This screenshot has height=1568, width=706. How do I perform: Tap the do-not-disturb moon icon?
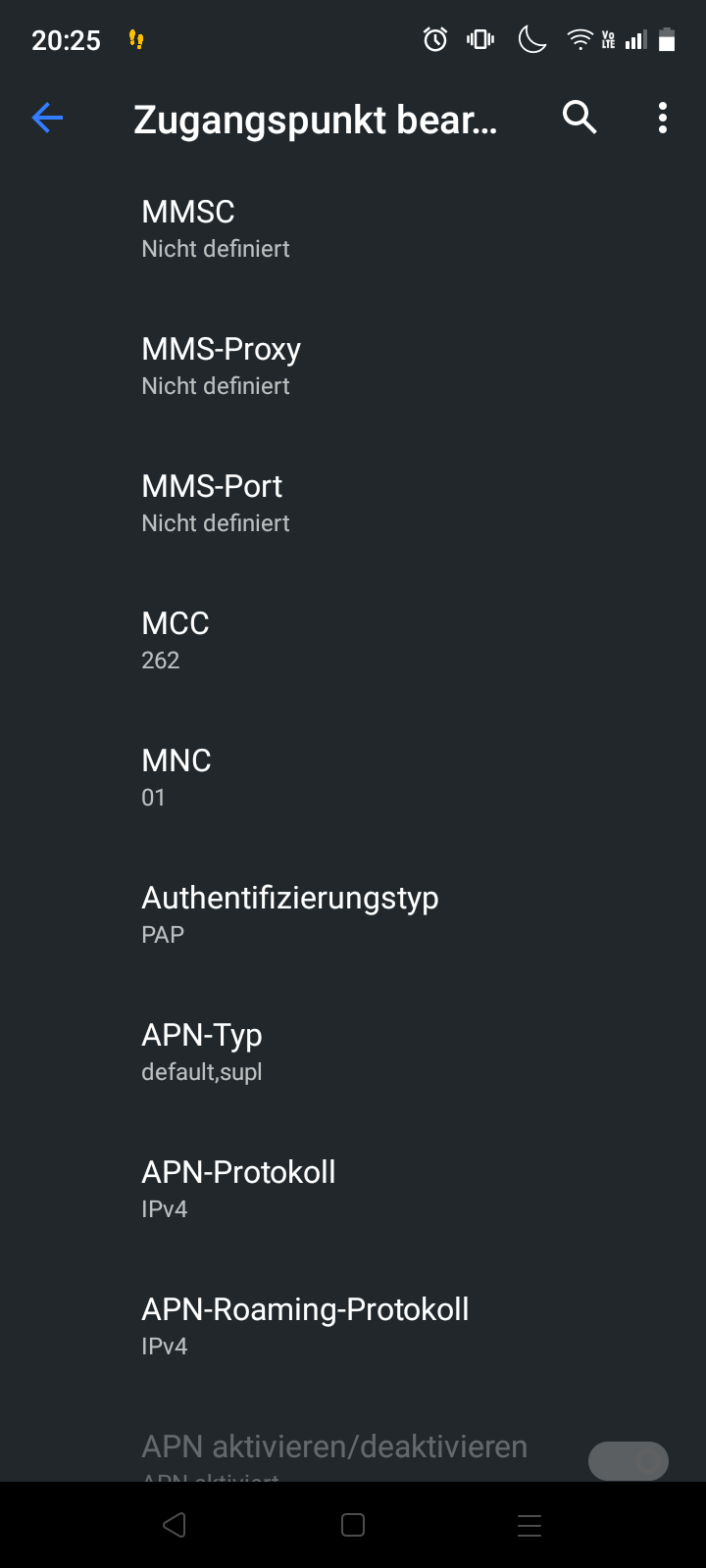tap(531, 40)
